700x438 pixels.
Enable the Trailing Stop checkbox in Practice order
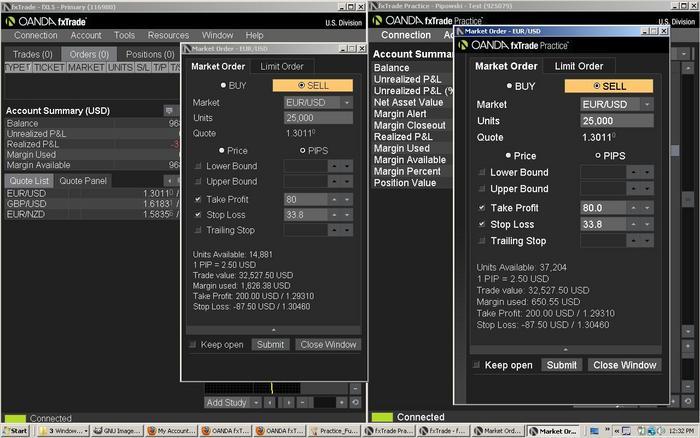[481, 241]
